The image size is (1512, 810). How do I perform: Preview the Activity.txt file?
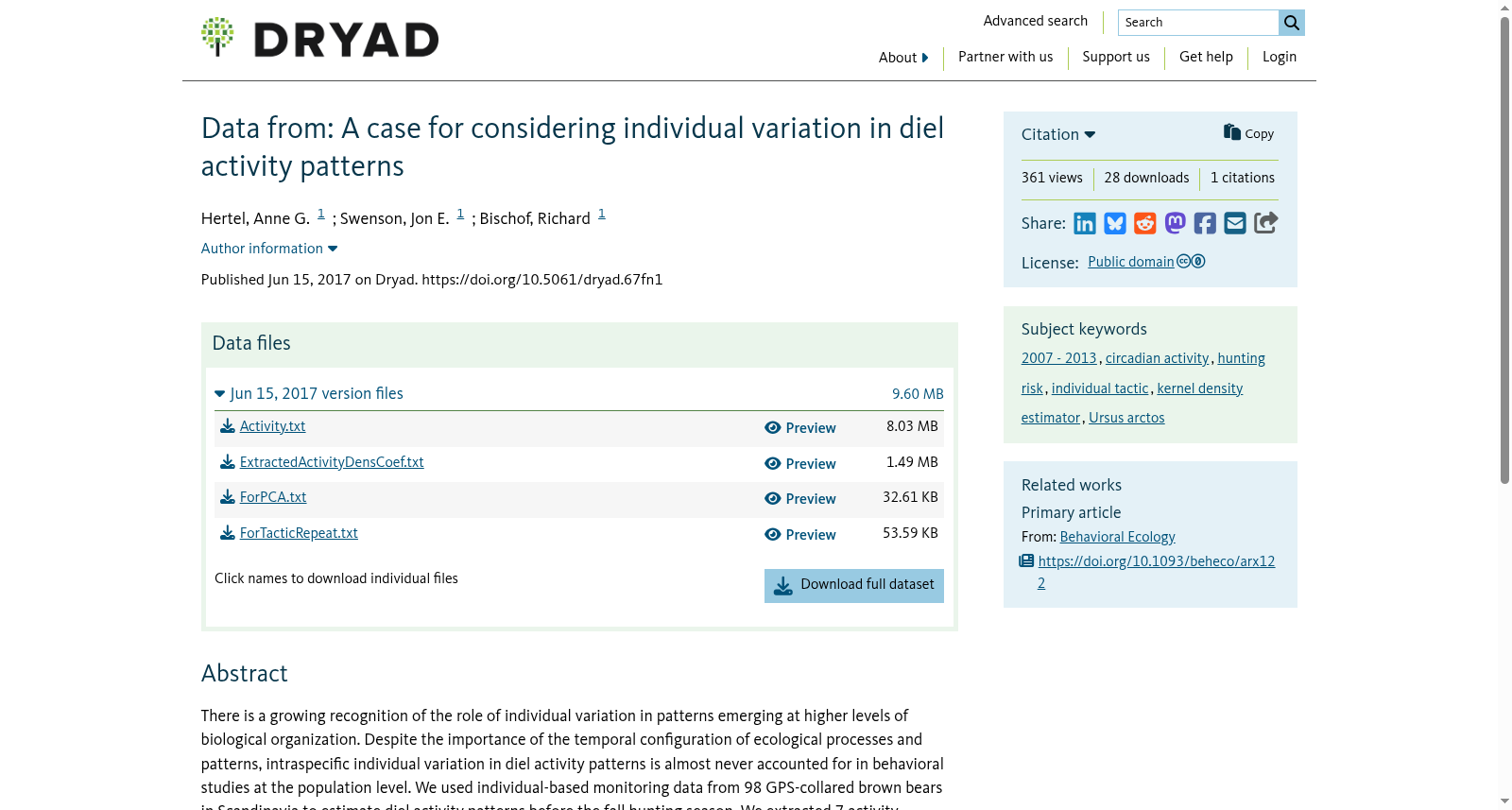[x=800, y=428]
